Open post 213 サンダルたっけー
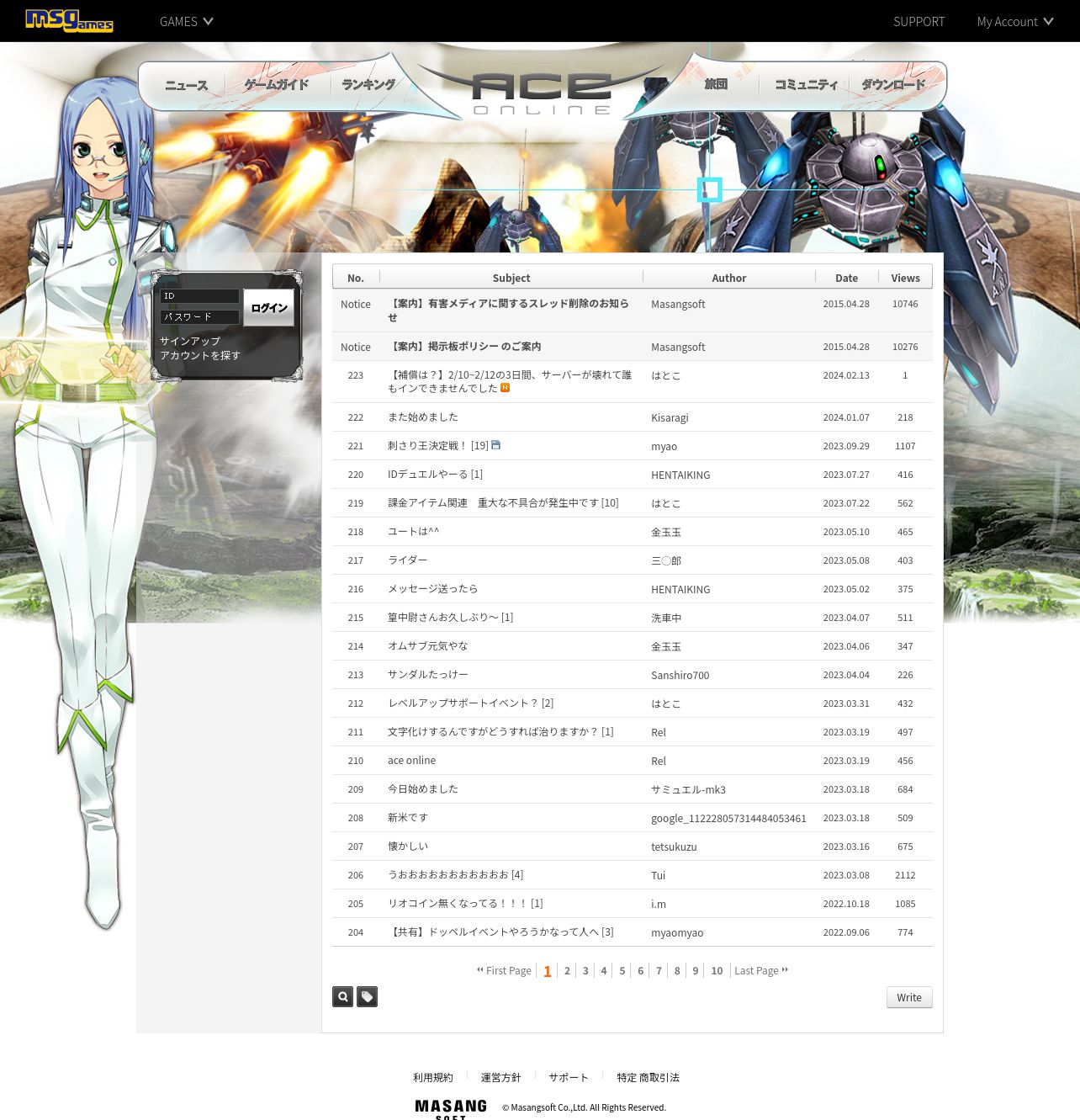This screenshot has width=1080, height=1120. point(427,675)
